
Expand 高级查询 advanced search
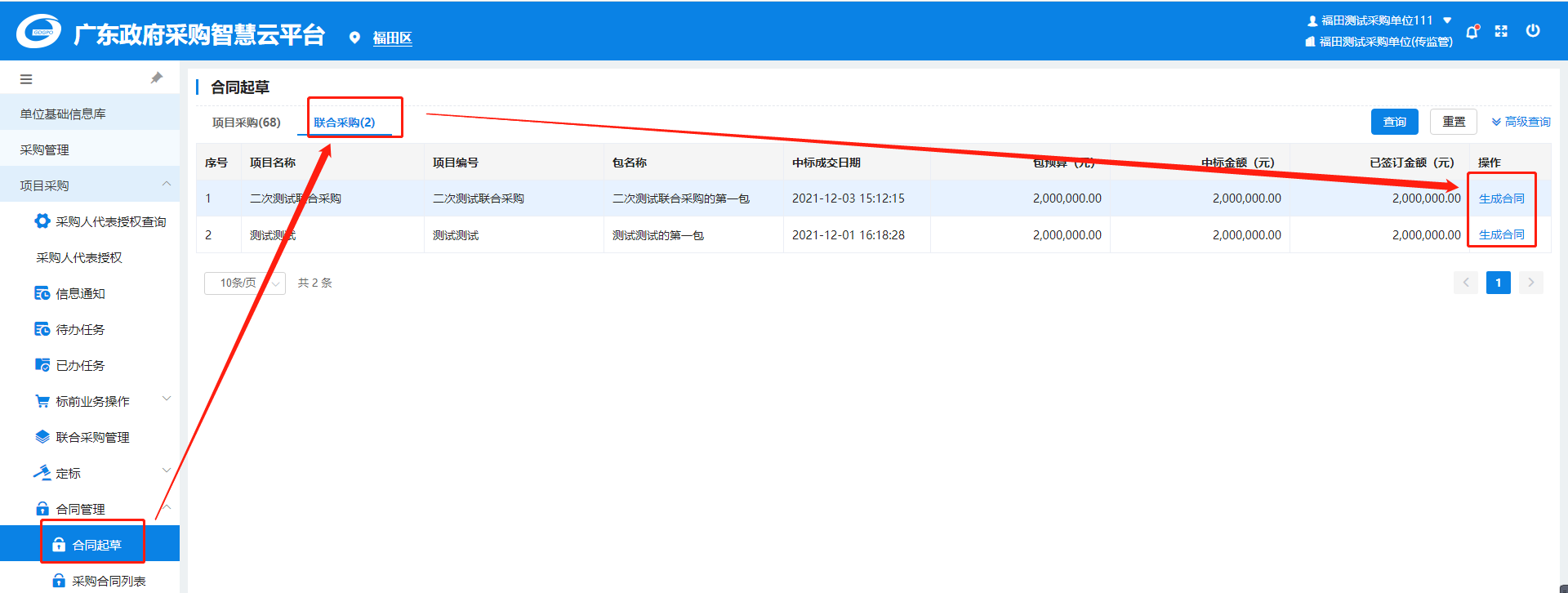1521,122
